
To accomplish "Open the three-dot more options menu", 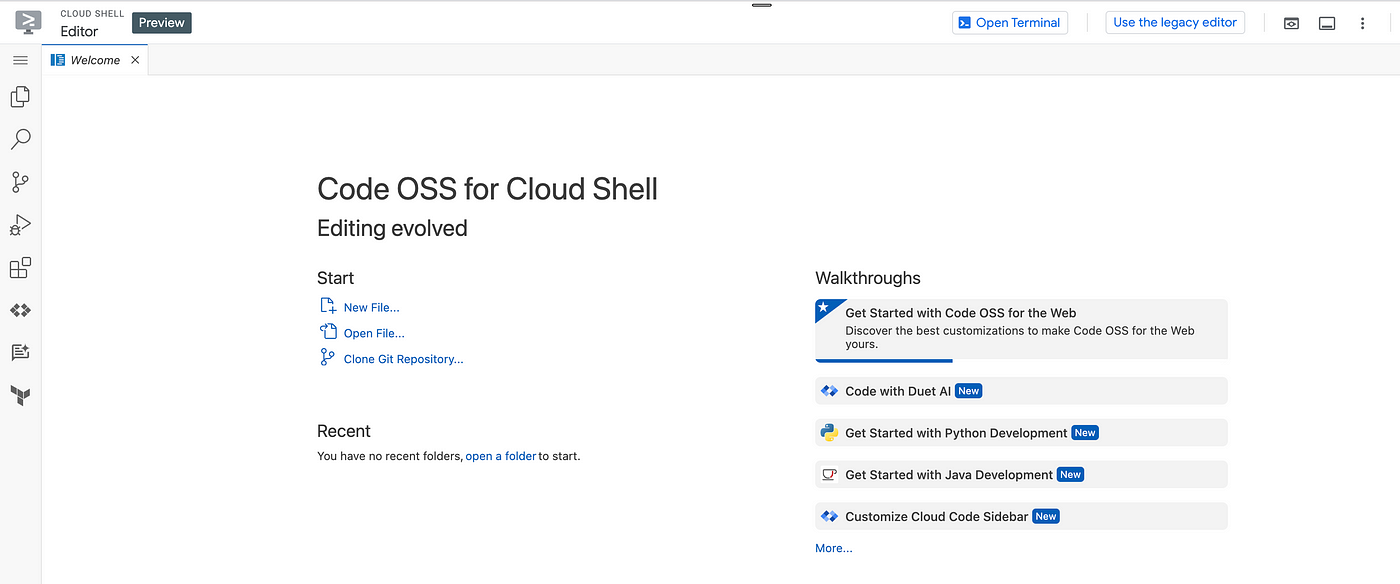I will tap(1362, 23).
